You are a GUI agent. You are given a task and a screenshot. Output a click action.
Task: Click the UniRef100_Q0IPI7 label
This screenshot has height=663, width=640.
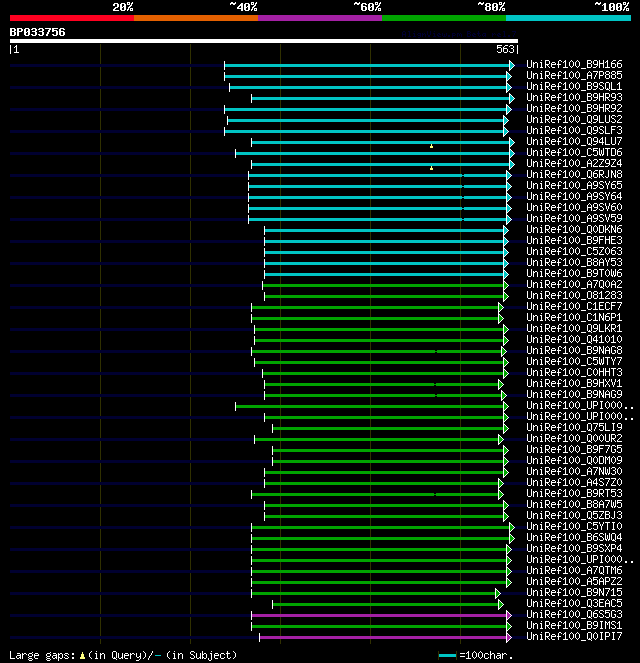(x=574, y=636)
